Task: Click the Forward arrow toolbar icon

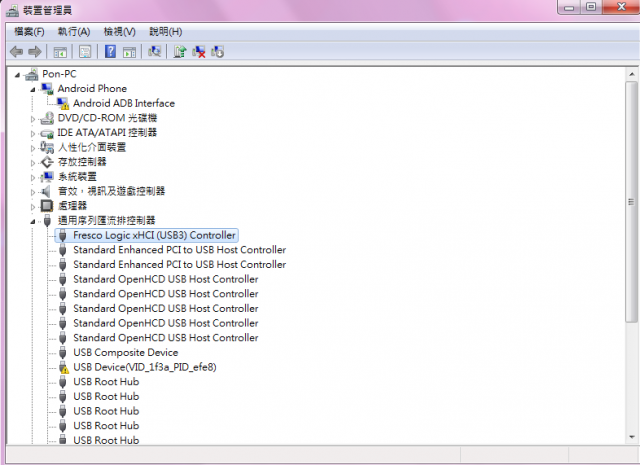Action: click(x=35, y=52)
